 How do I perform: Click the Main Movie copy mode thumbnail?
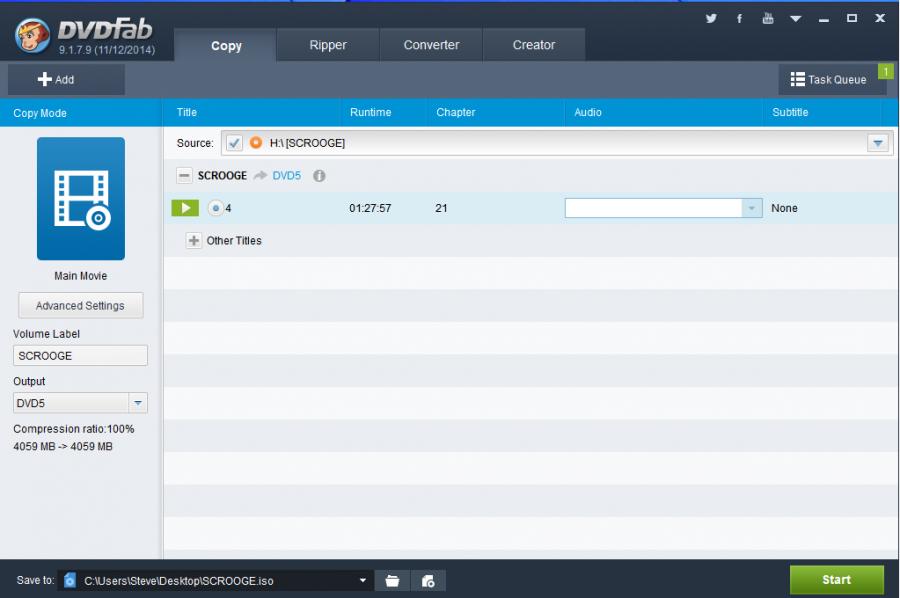[81, 198]
